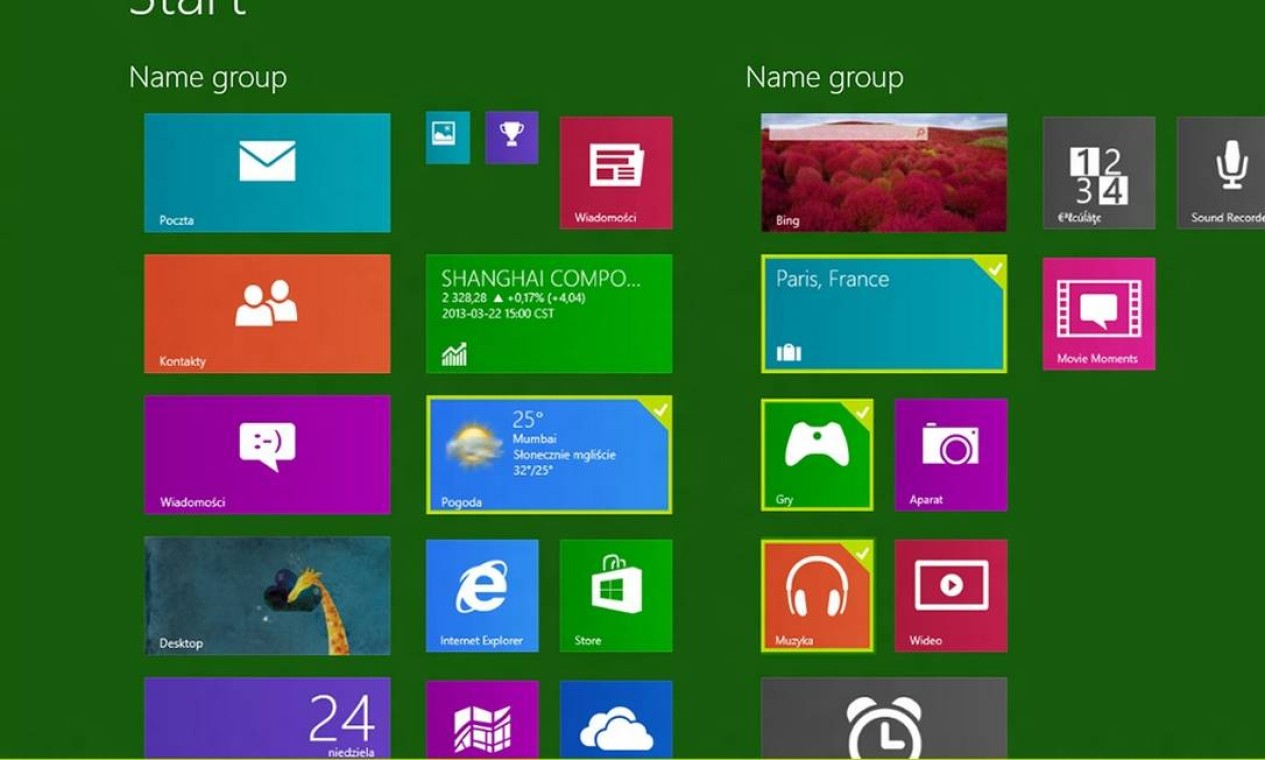The image size is (1265, 760).
Task: Uncheck the Paris, France travel tile
Action: point(884,314)
